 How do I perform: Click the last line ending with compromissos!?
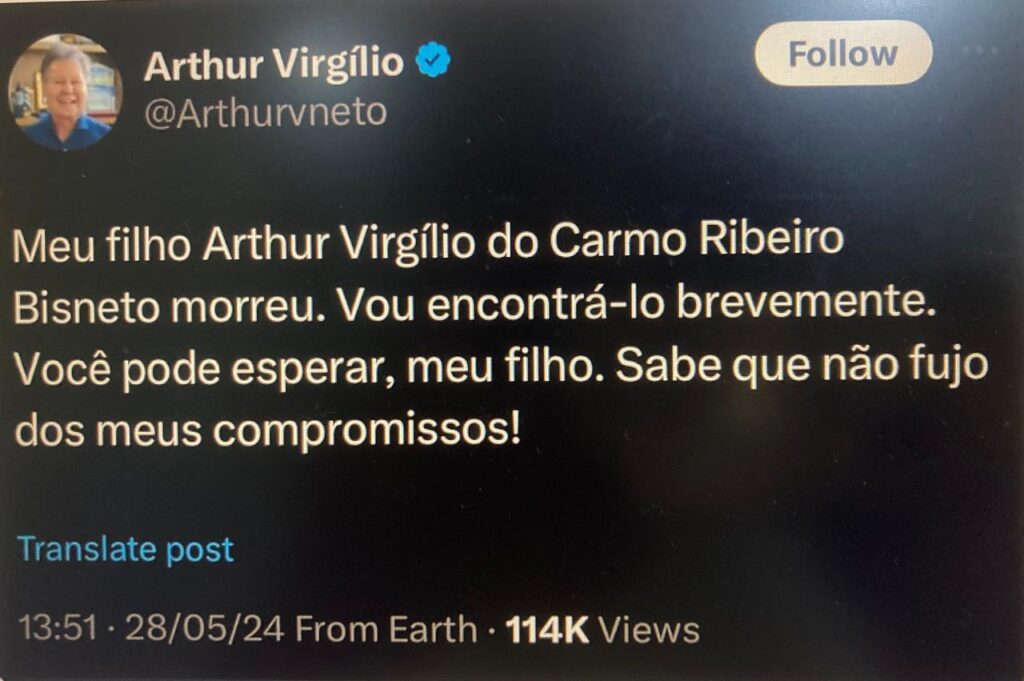268,430
